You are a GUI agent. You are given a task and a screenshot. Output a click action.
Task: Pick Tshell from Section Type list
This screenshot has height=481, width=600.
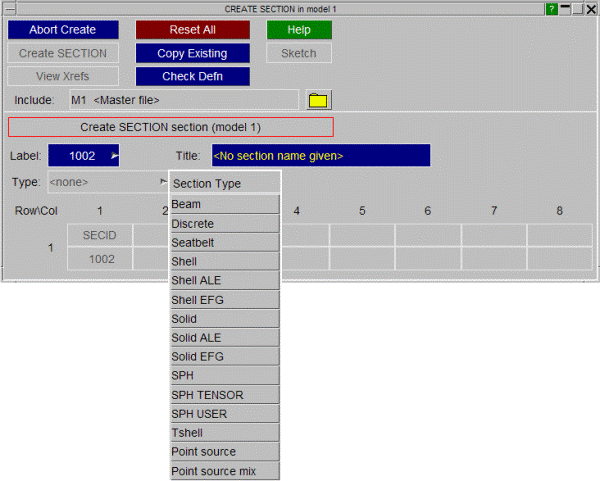click(x=225, y=433)
